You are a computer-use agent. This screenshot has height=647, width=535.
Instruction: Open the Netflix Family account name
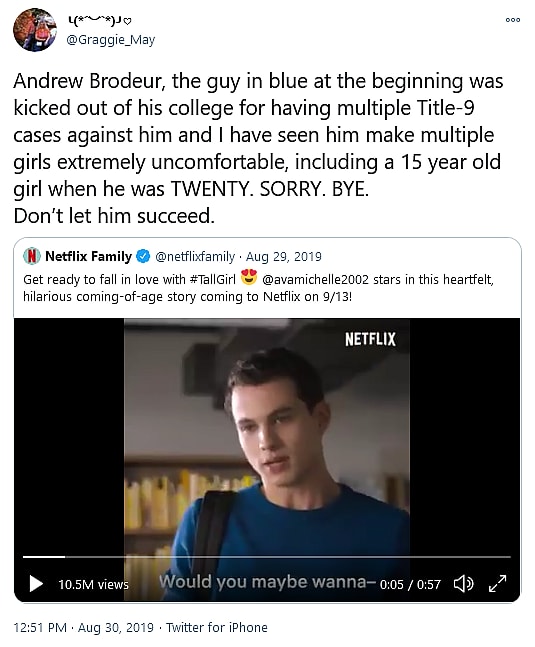point(88,256)
